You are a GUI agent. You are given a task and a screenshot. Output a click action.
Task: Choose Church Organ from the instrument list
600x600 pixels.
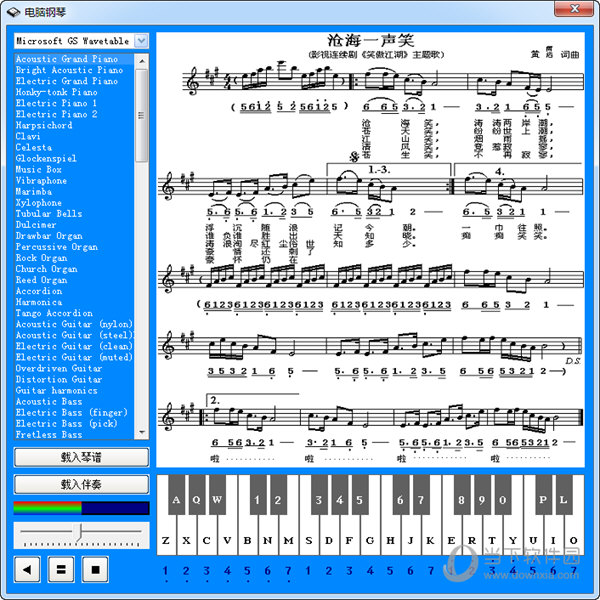47,269
